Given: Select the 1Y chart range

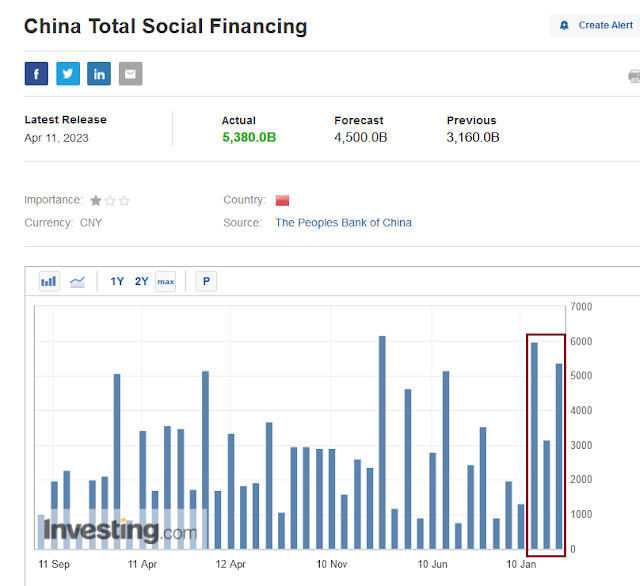Looking at the screenshot, I should coord(117,282).
